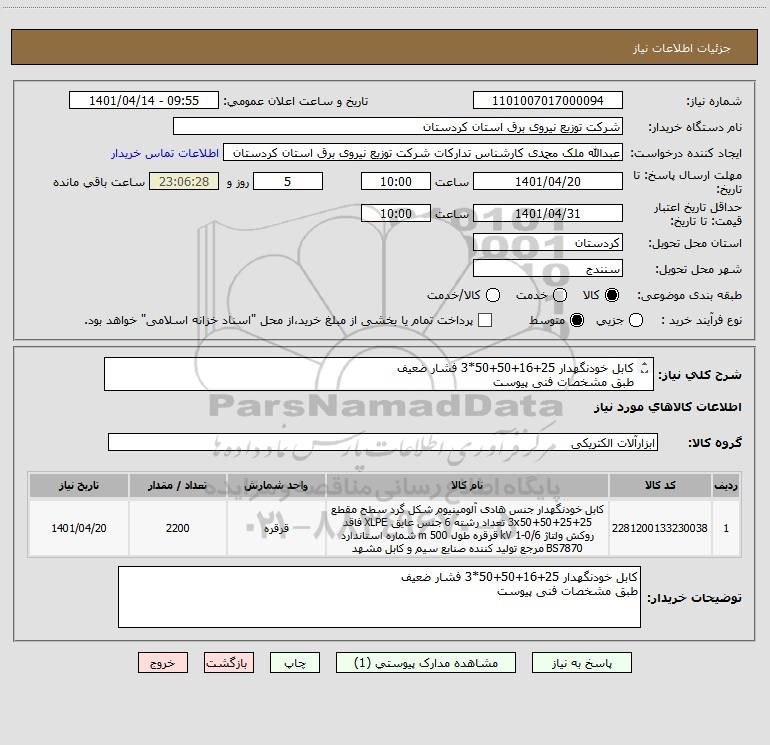Viewport: 770px width, 745px height.
Task: Click the نام کالا column header
Action: tap(467, 485)
